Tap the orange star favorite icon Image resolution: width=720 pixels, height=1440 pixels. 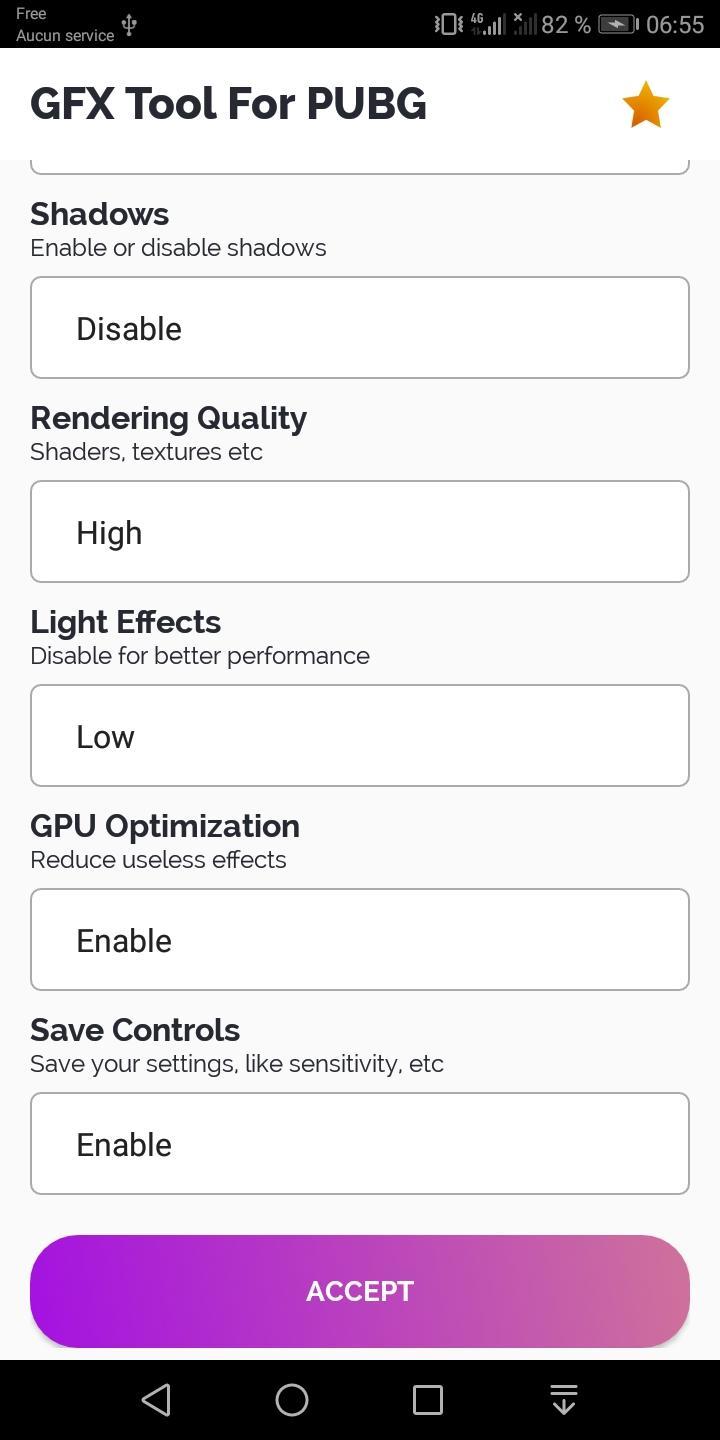(645, 104)
